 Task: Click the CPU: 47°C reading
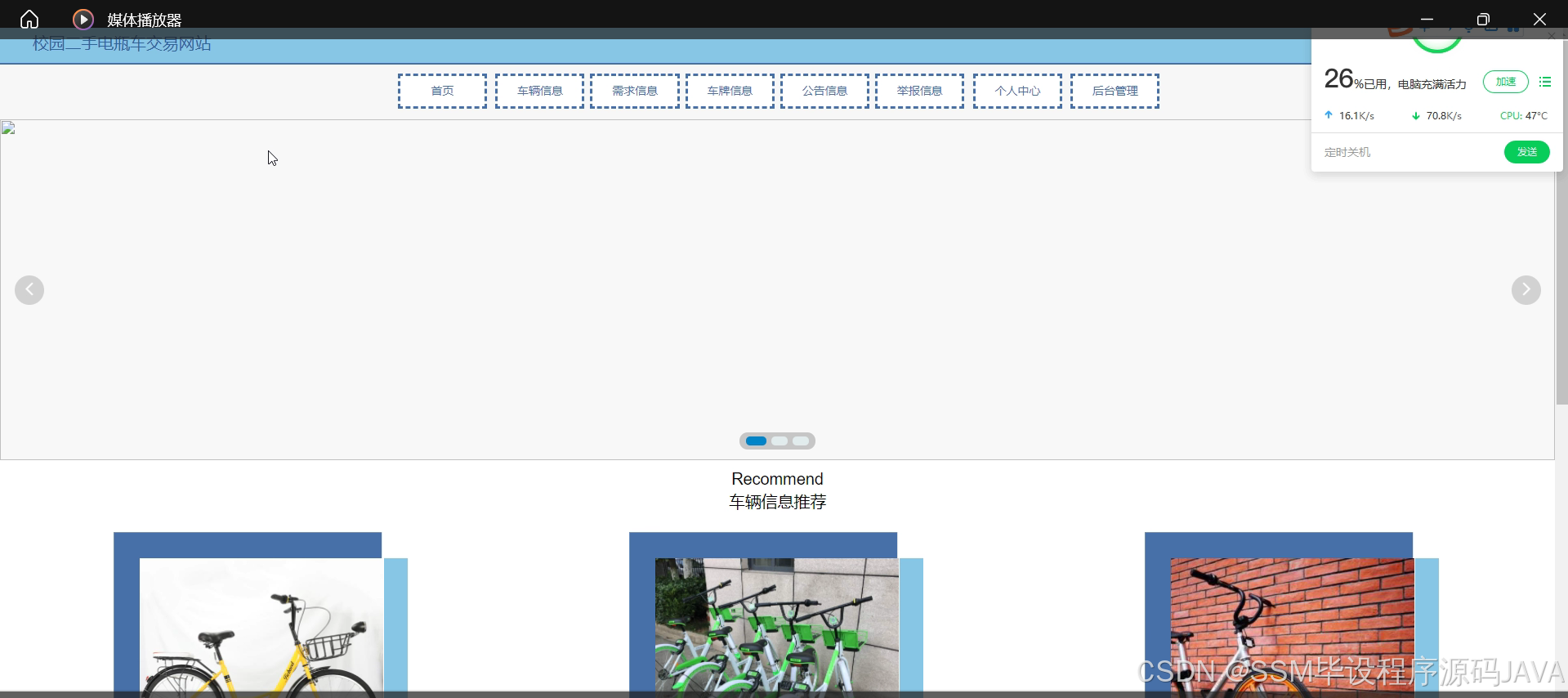click(1523, 116)
